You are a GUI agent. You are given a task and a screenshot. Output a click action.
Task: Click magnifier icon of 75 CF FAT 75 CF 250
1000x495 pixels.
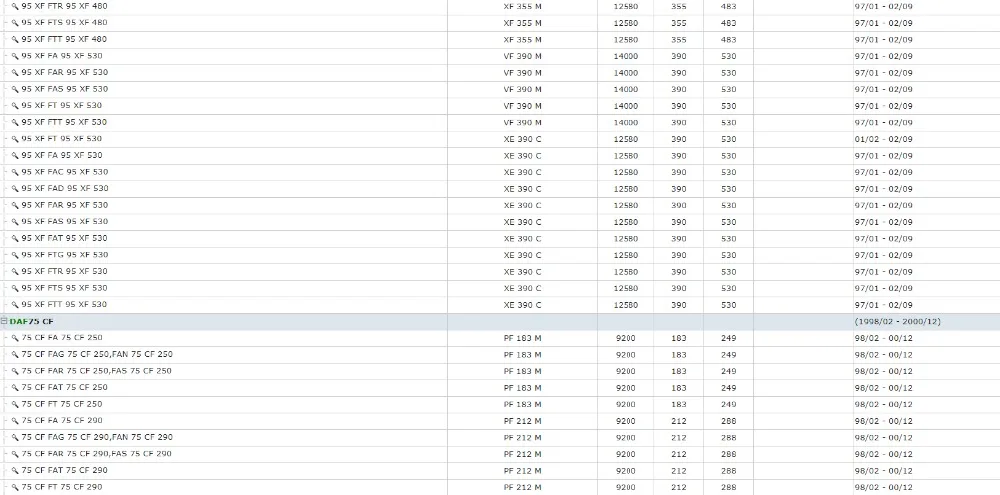(15, 387)
